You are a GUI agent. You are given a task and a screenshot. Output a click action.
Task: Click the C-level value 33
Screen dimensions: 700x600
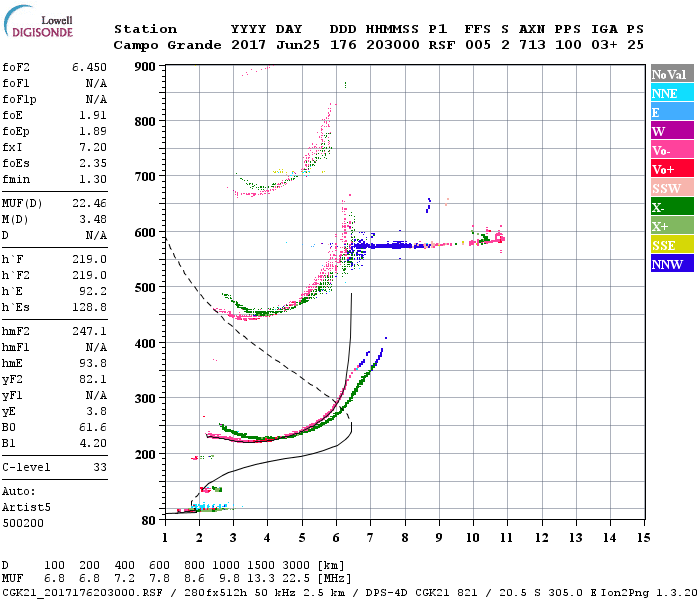(x=100, y=467)
